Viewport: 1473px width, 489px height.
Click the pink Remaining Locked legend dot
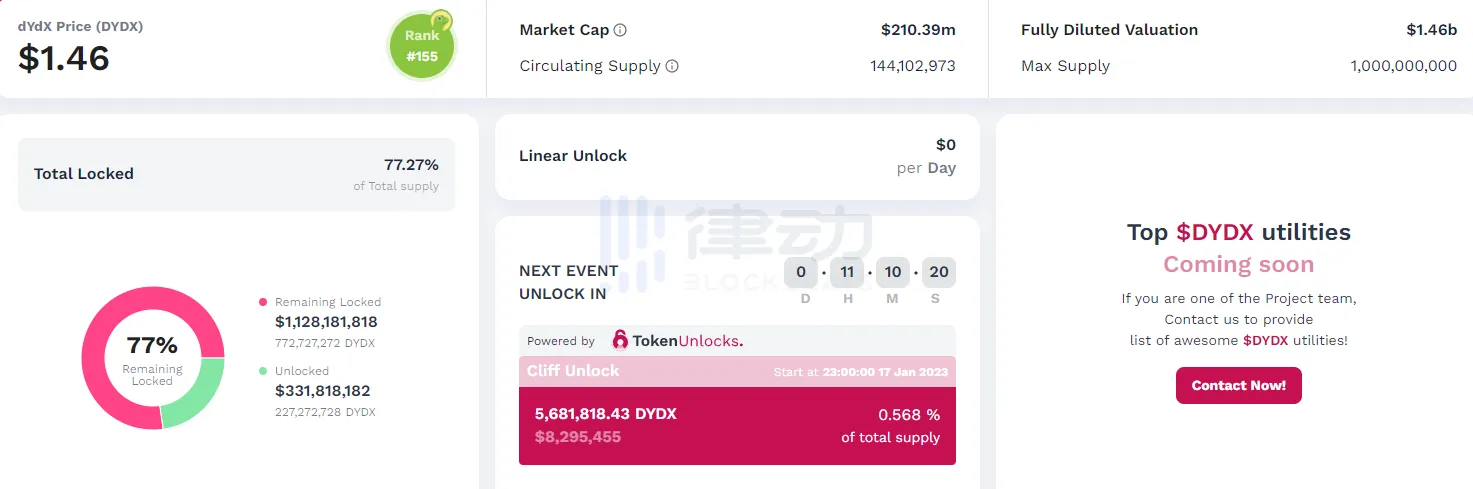(x=263, y=302)
